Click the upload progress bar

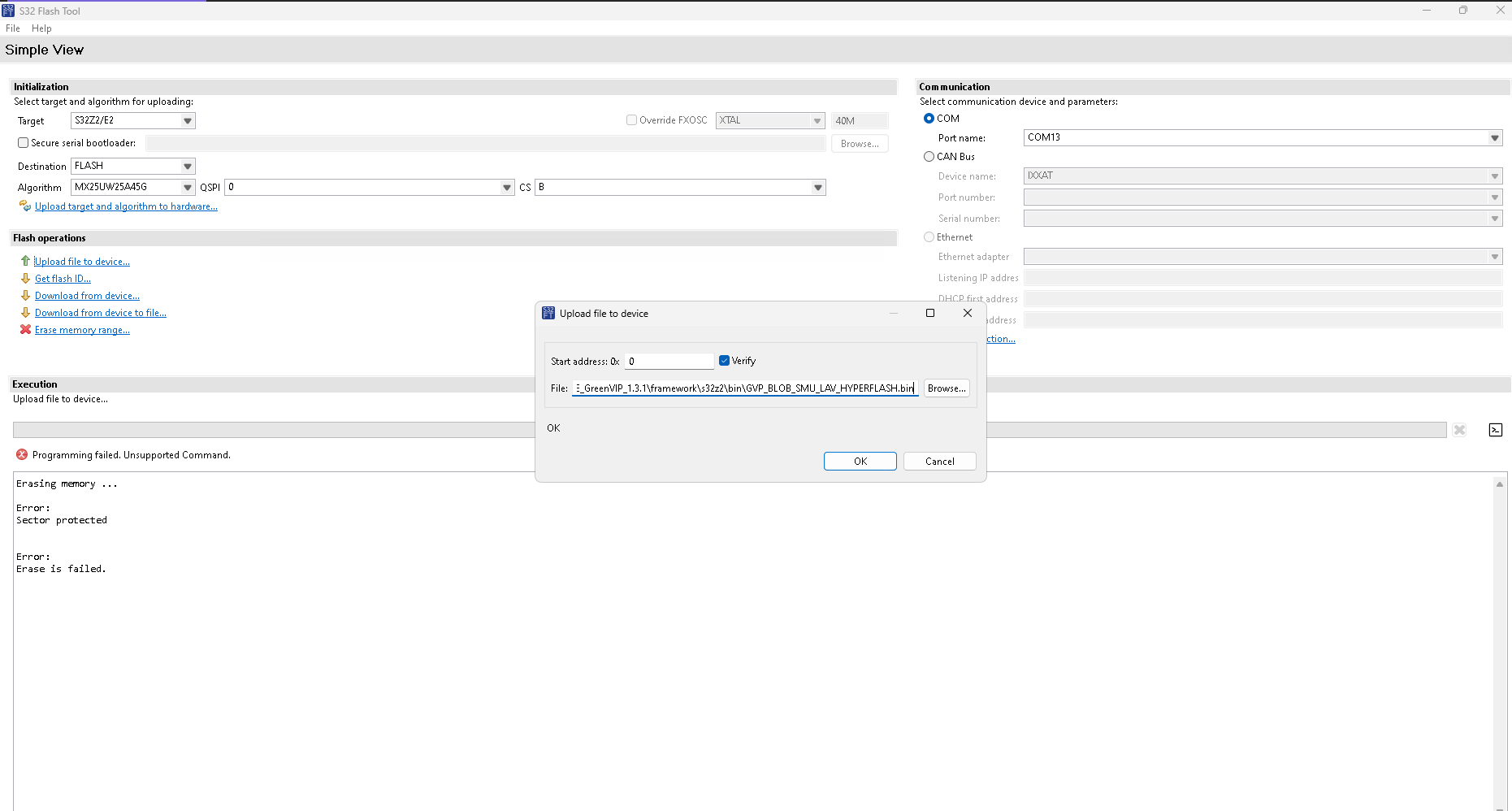pos(730,430)
